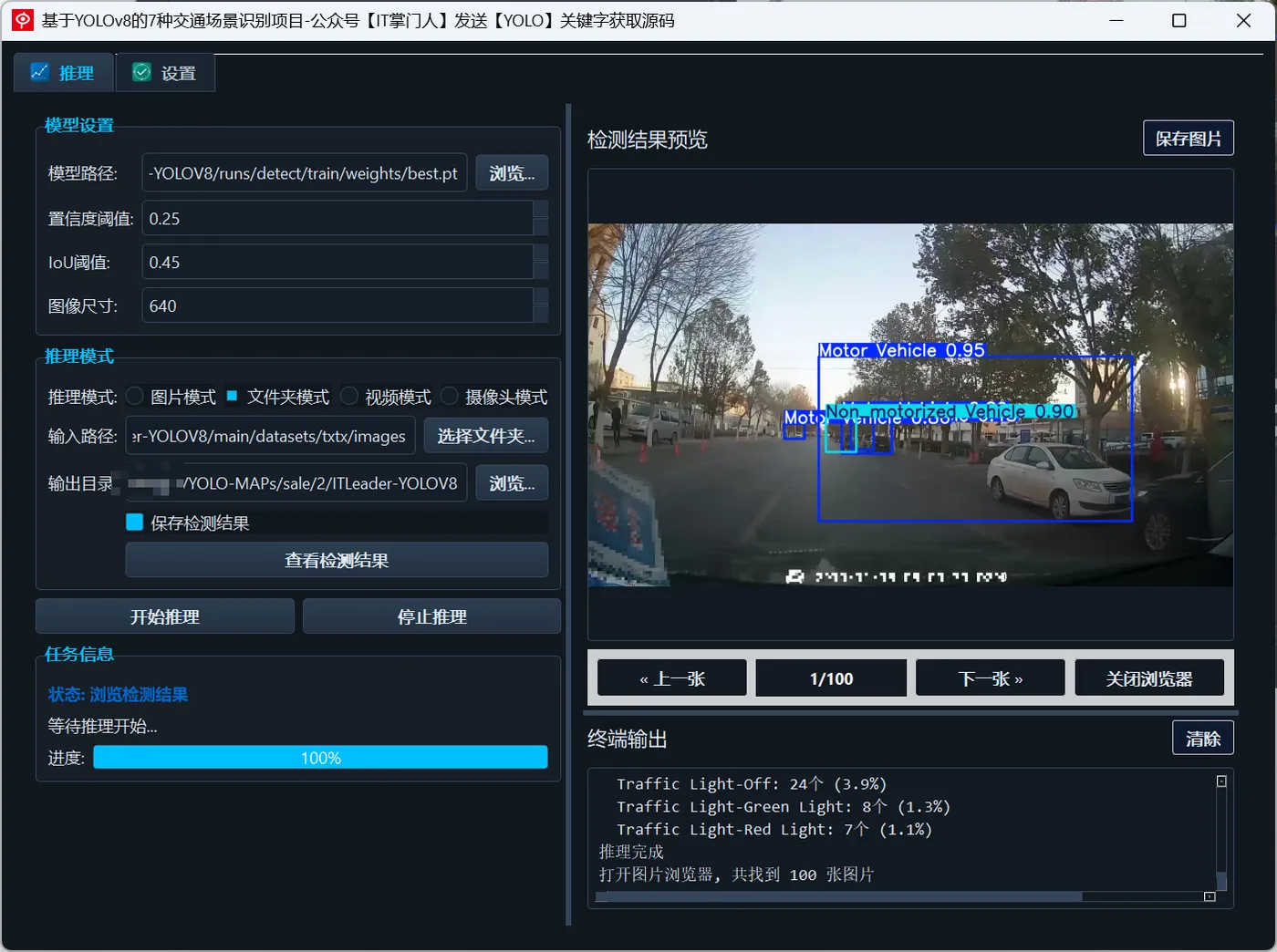Switch to the 设置 tab

tap(165, 73)
